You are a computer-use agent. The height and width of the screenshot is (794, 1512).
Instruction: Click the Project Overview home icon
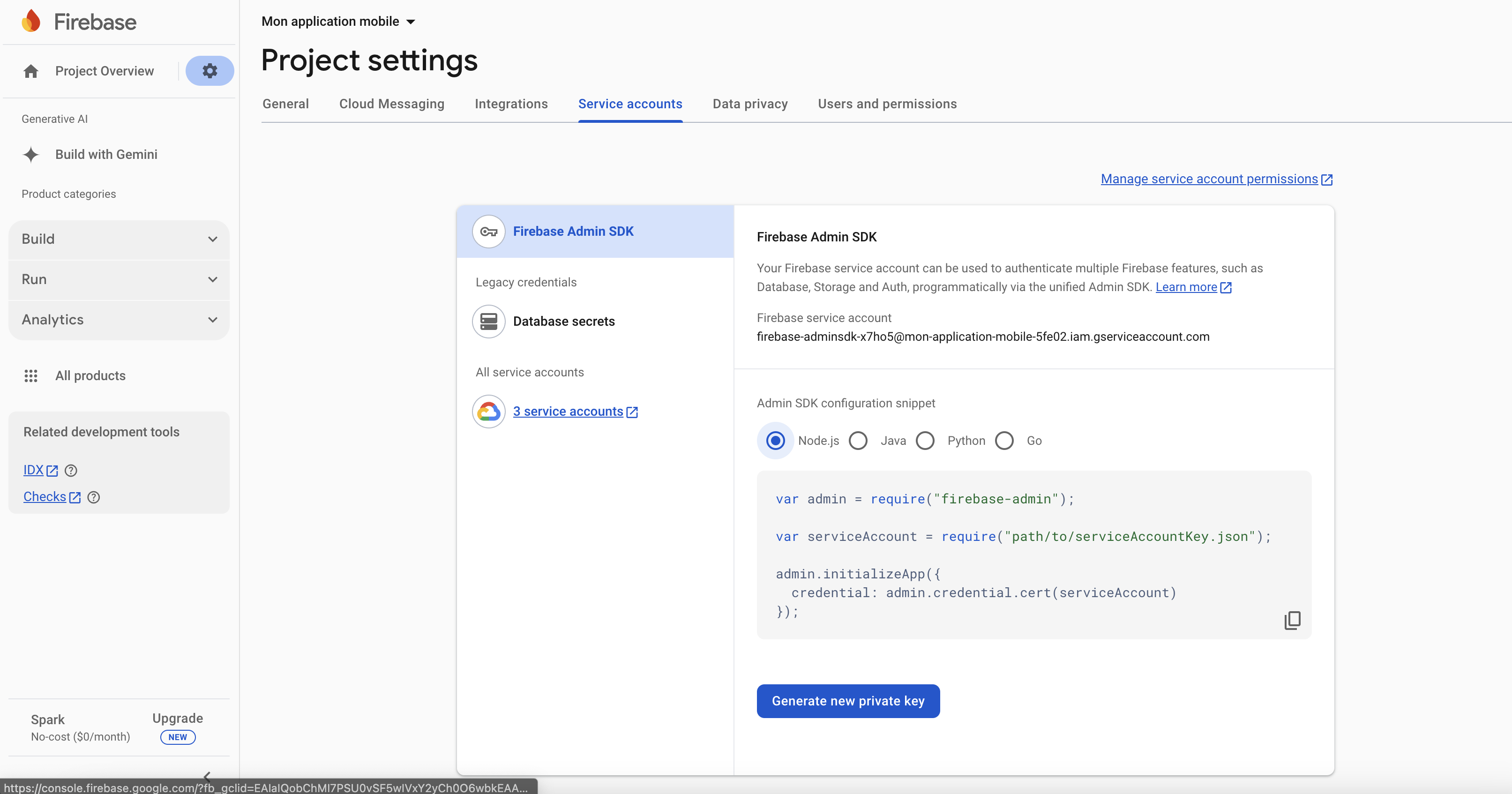click(x=31, y=71)
